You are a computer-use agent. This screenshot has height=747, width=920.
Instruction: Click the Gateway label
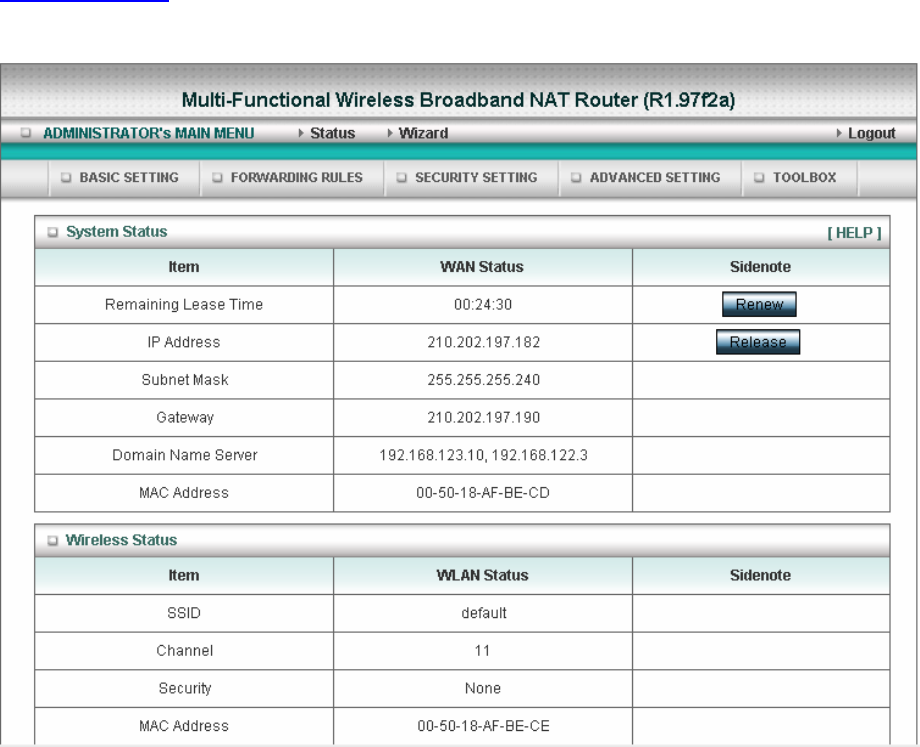click(185, 417)
